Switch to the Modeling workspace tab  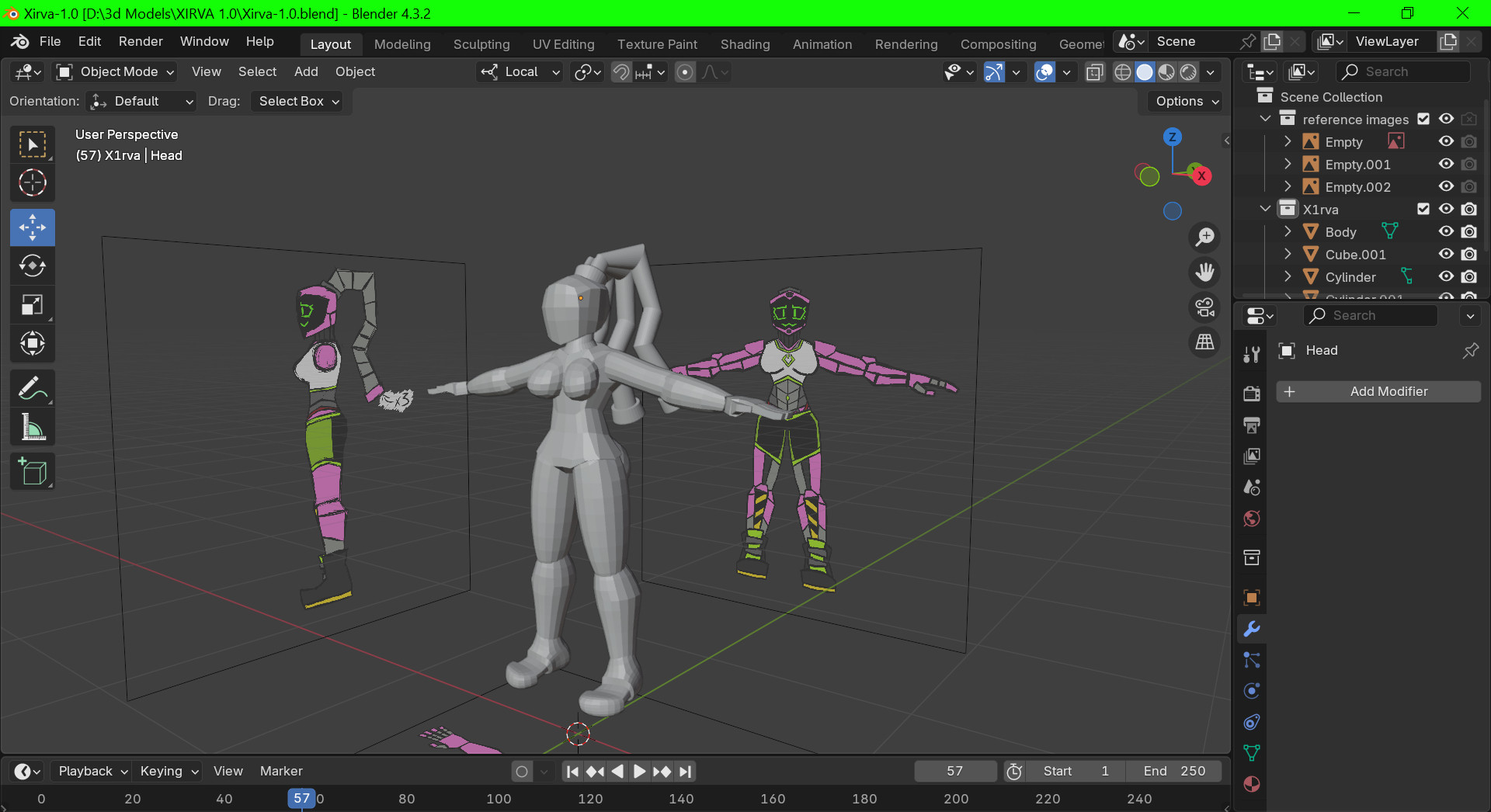(x=402, y=44)
